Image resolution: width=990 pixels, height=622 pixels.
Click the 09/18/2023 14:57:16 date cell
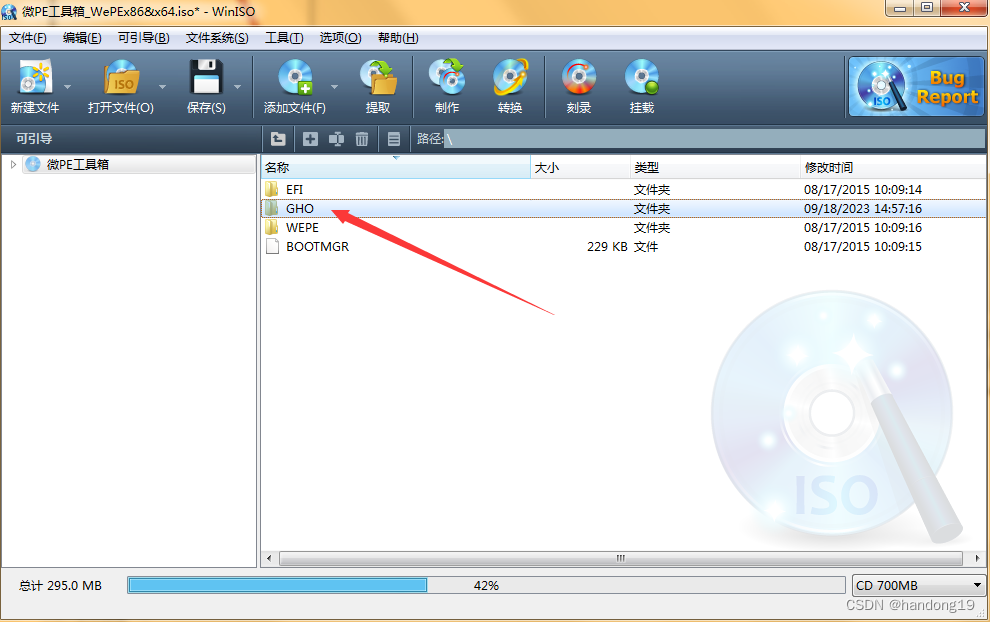862,208
